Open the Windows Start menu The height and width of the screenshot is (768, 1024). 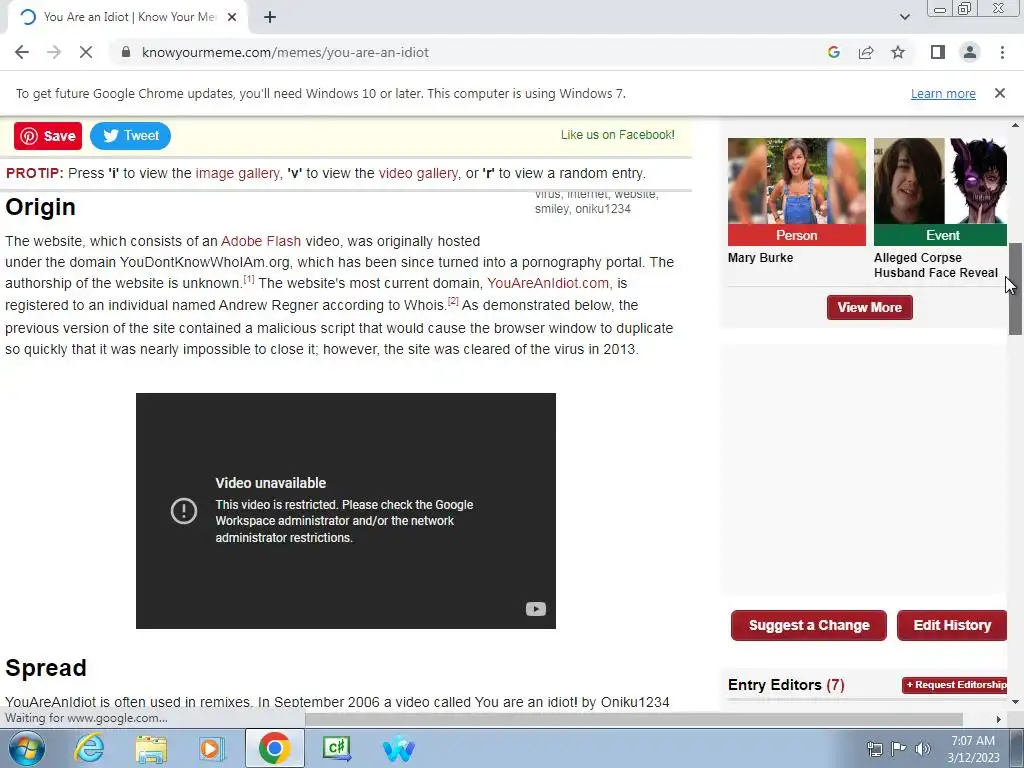(26, 748)
